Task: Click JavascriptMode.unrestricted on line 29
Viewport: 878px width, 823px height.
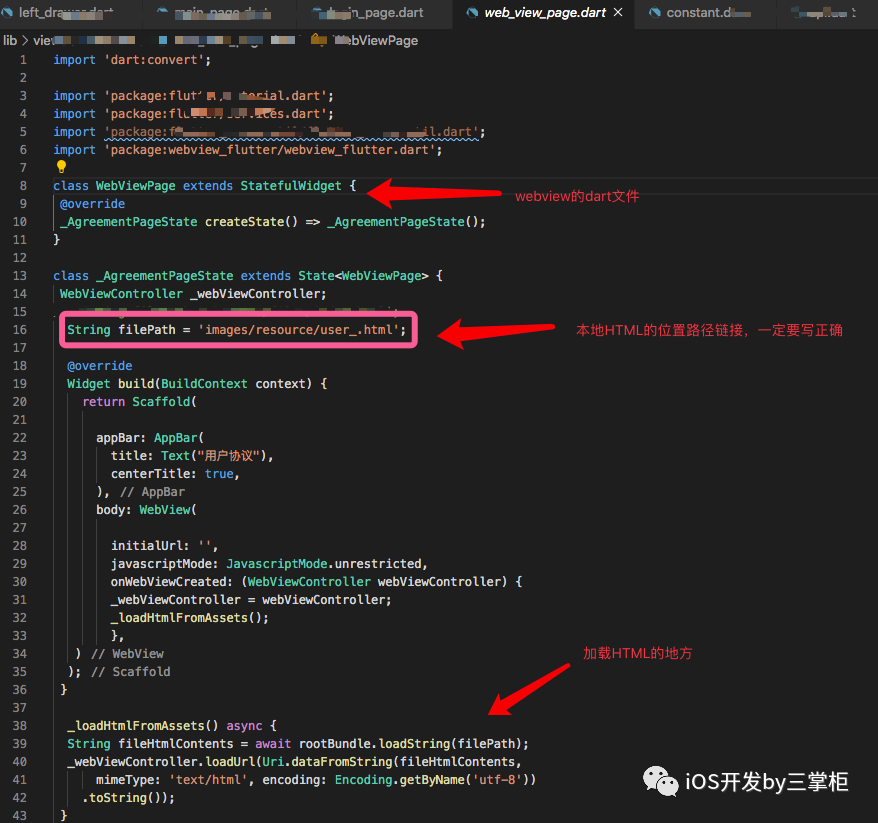Action: point(324,564)
